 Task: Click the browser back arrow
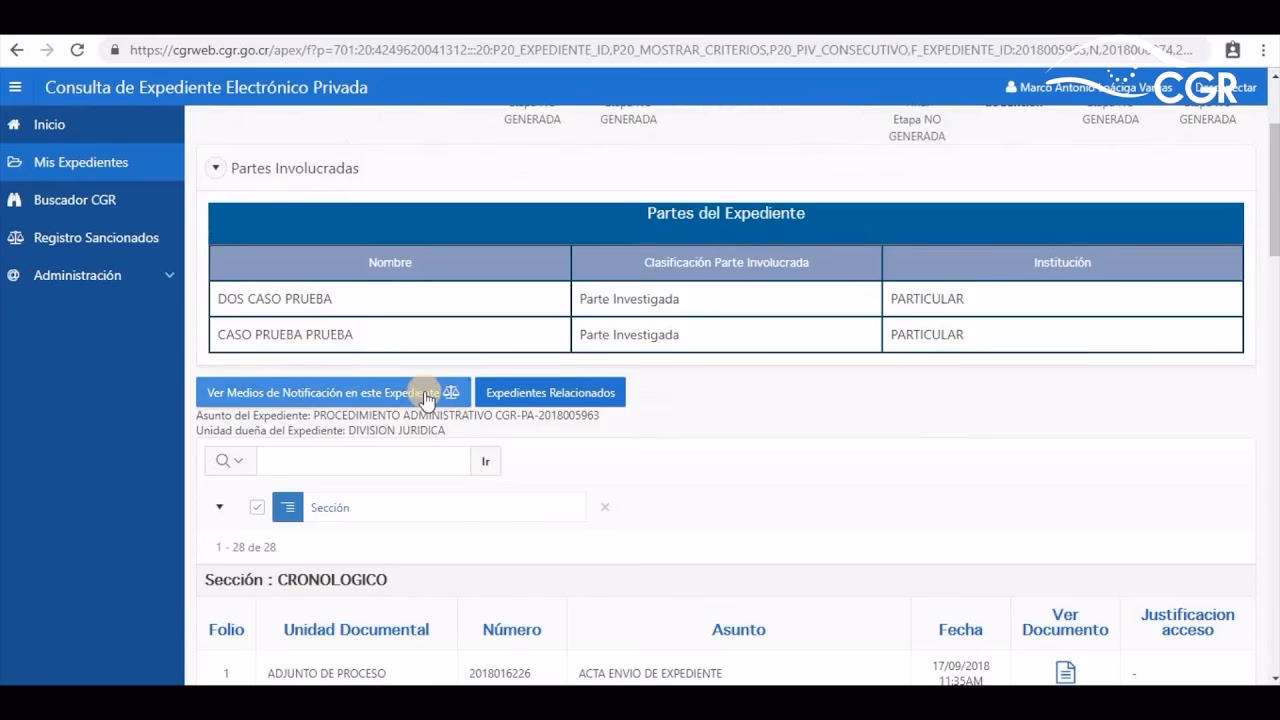click(x=17, y=50)
